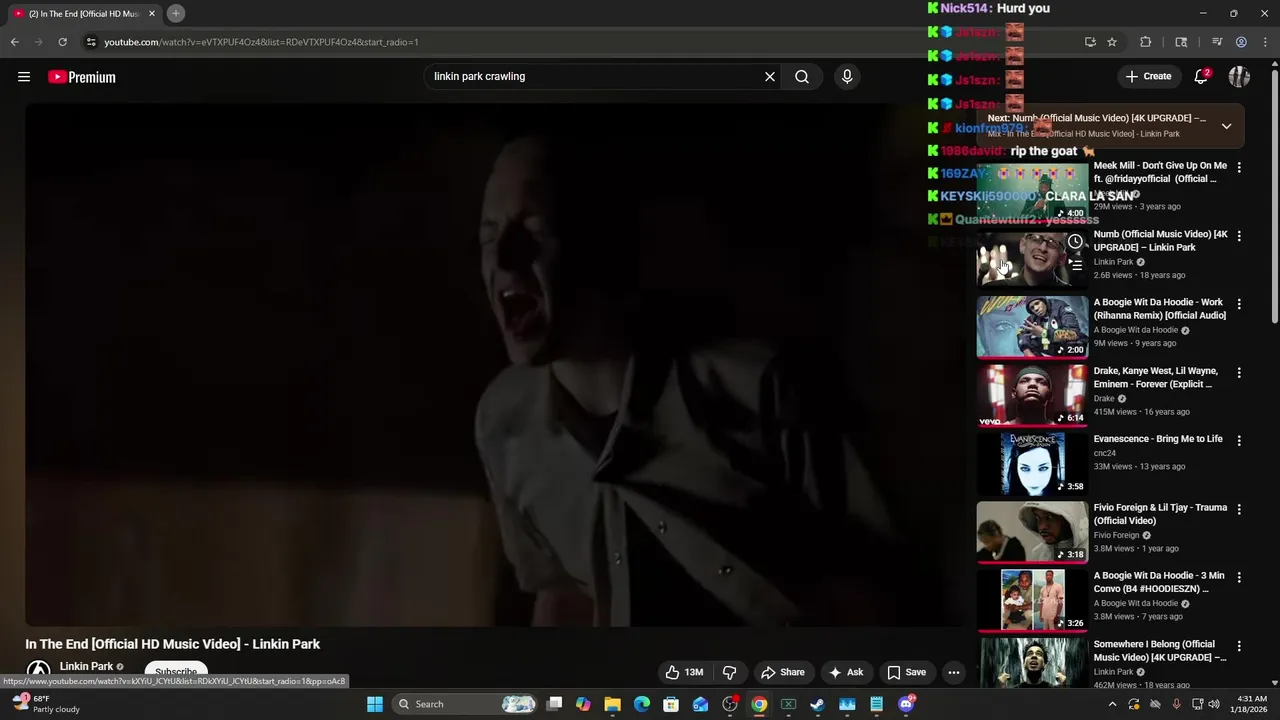Click the Ask button
Image resolution: width=1280 pixels, height=720 pixels.
point(846,672)
